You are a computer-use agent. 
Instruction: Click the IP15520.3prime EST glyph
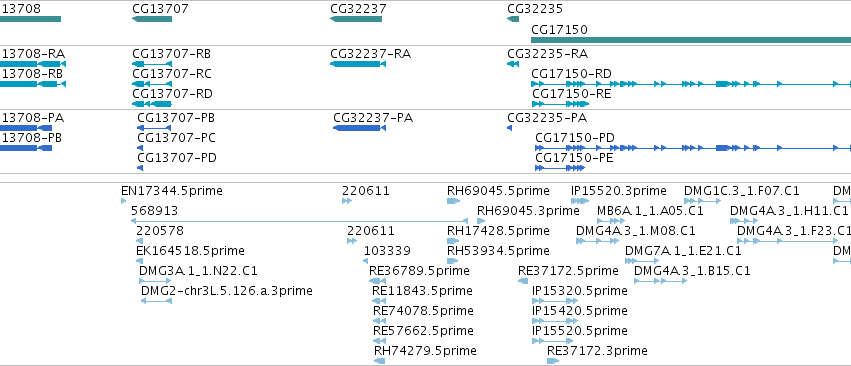[x=580, y=201]
